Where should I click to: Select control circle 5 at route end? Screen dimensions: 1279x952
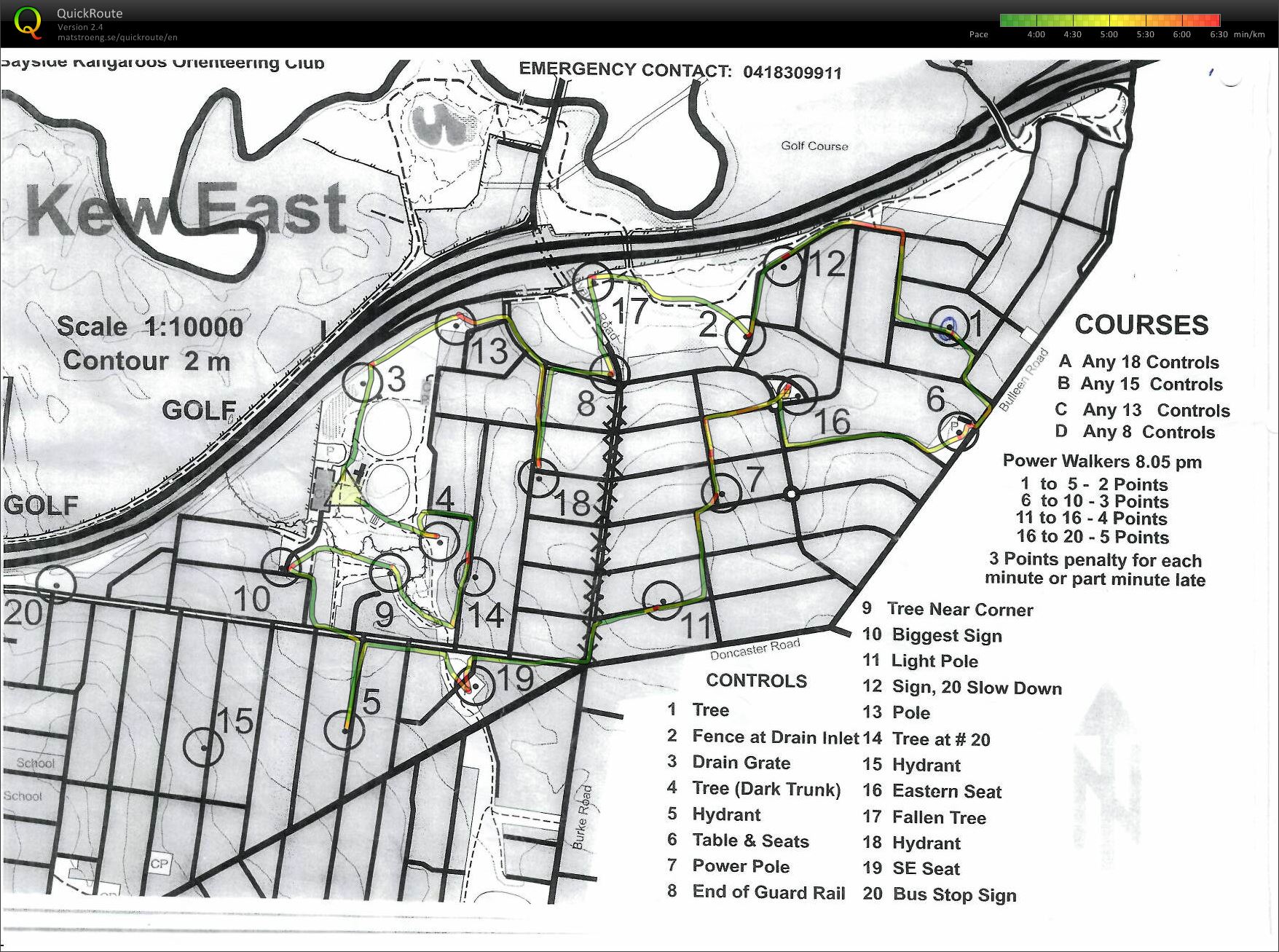[x=345, y=729]
